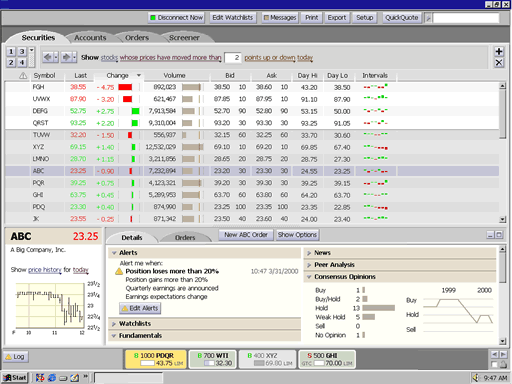Click the 'price history' link
The width and height of the screenshot is (512, 384).
pos(45,270)
